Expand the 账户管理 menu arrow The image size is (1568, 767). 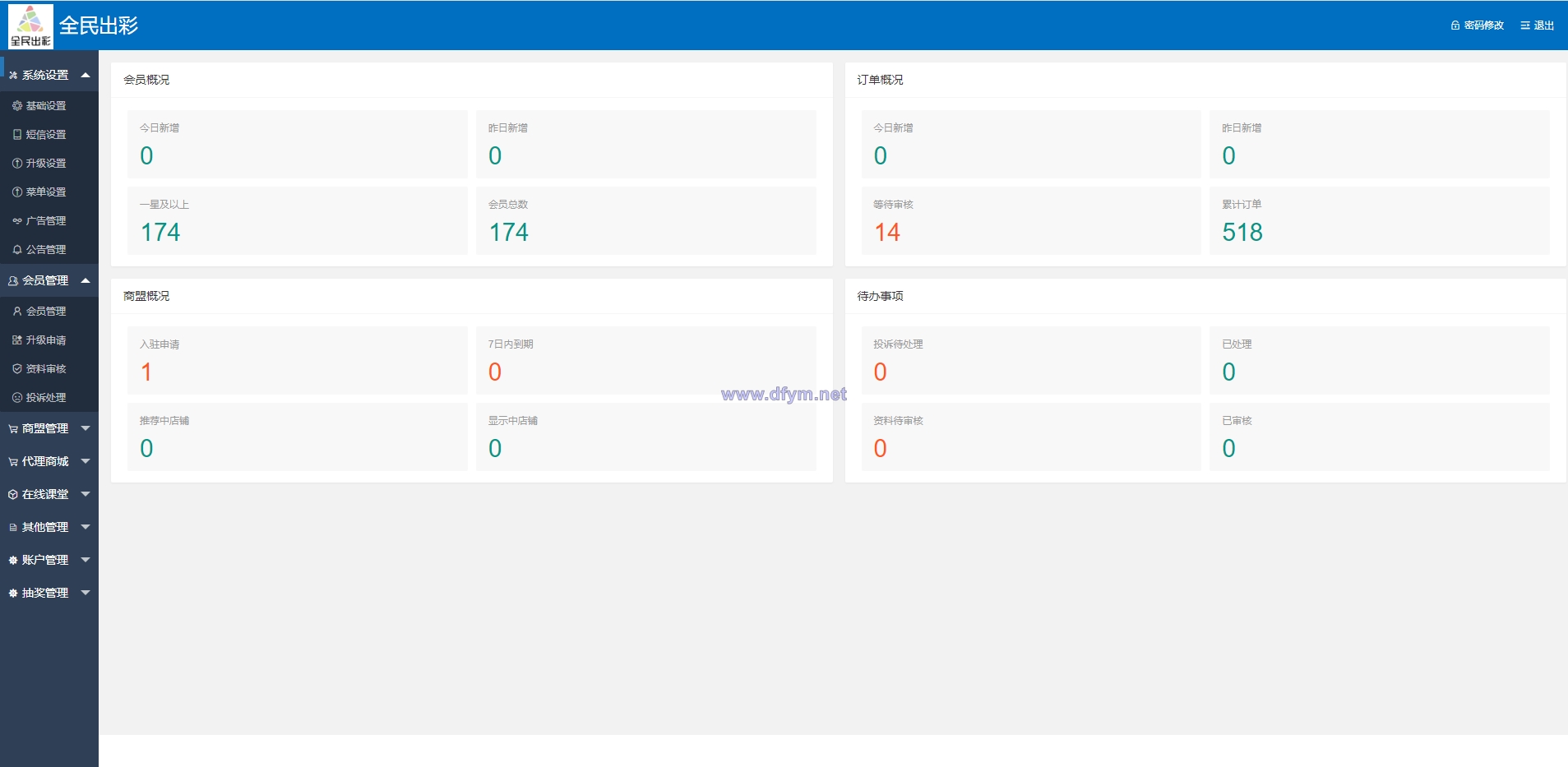pos(86,560)
